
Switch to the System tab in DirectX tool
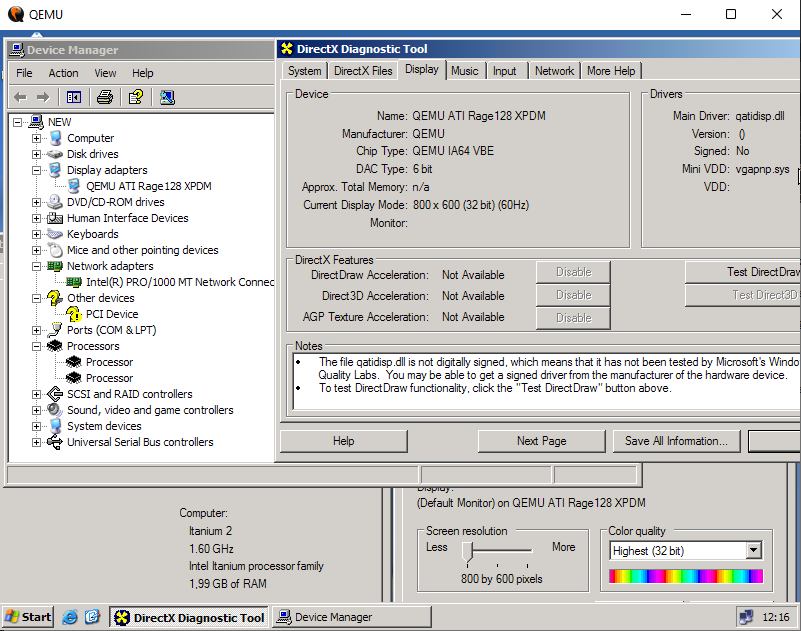[x=304, y=71]
